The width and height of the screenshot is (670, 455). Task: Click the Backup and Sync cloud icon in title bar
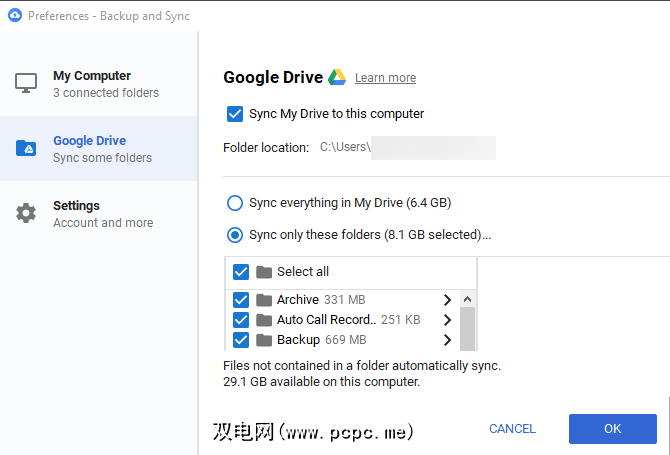coord(15,15)
